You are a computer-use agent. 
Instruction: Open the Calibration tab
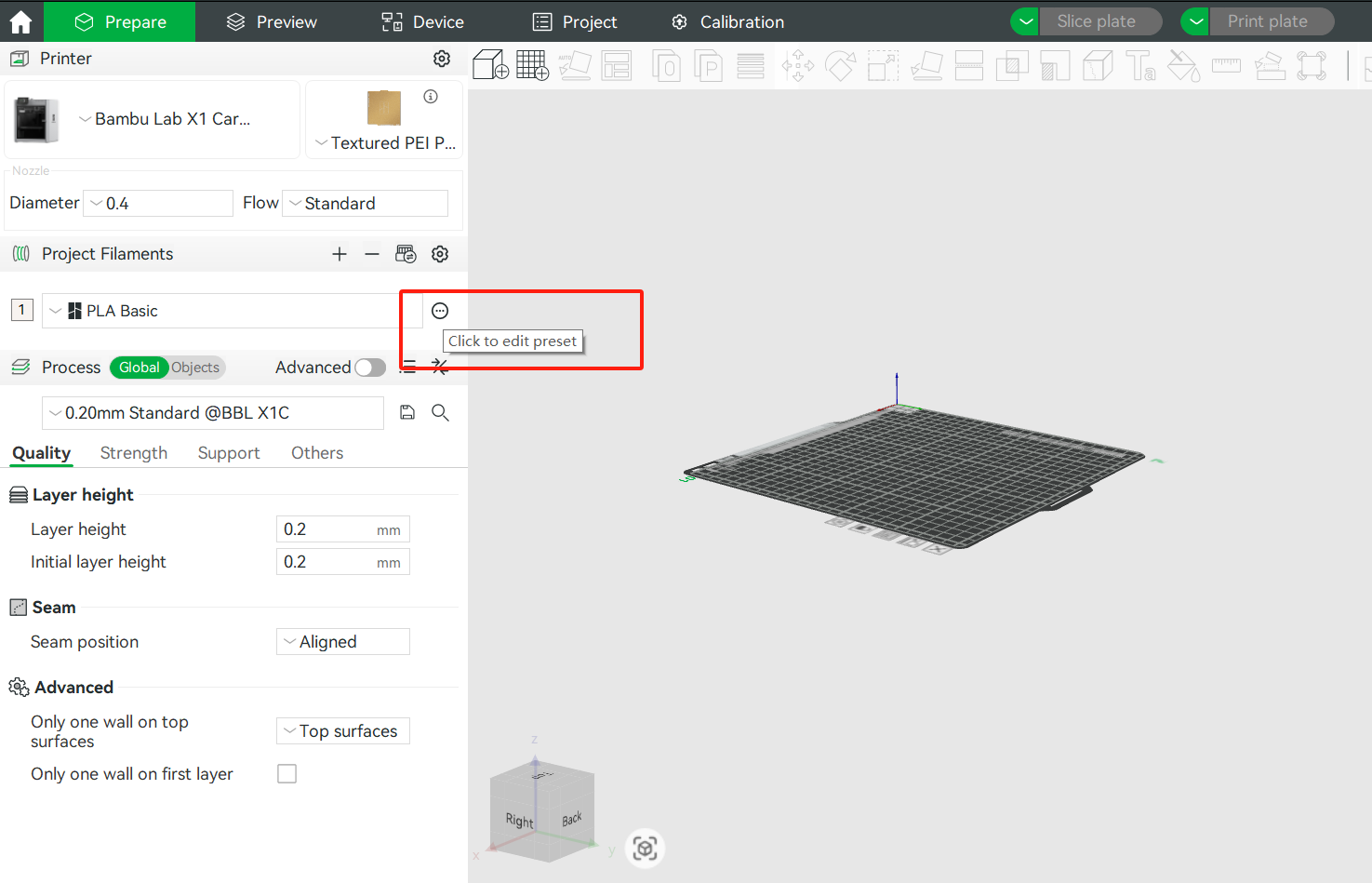(728, 21)
